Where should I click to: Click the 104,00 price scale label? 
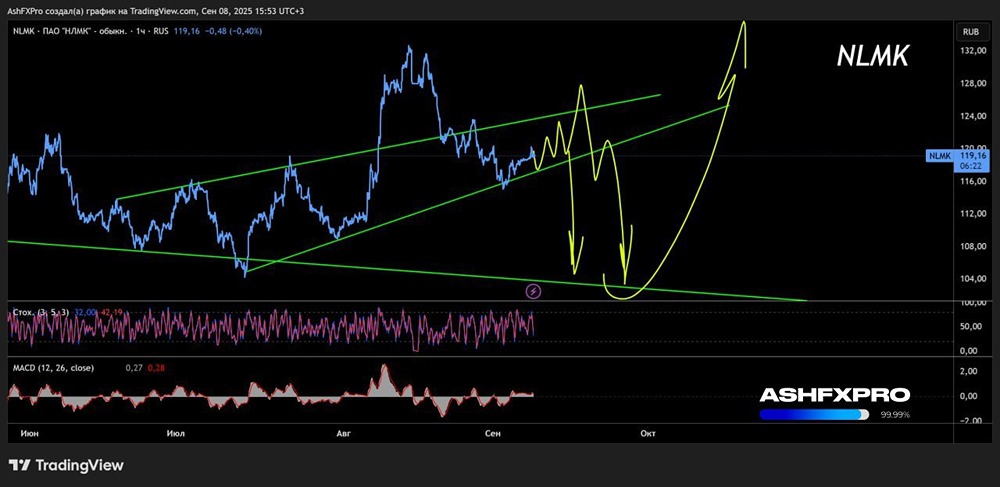pyautogui.click(x=972, y=279)
